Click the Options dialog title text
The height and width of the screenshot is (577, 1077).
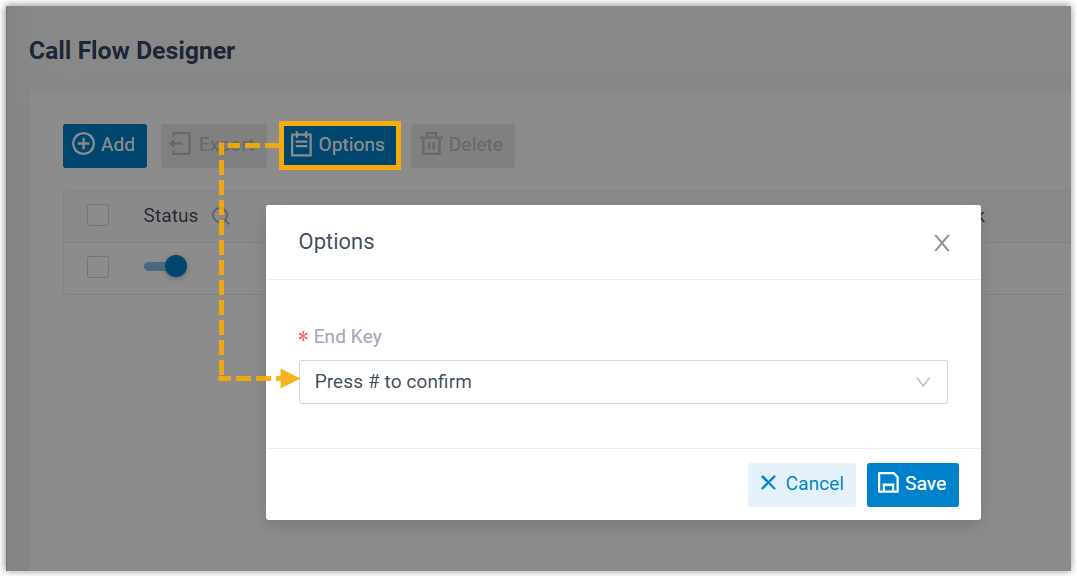coord(337,242)
